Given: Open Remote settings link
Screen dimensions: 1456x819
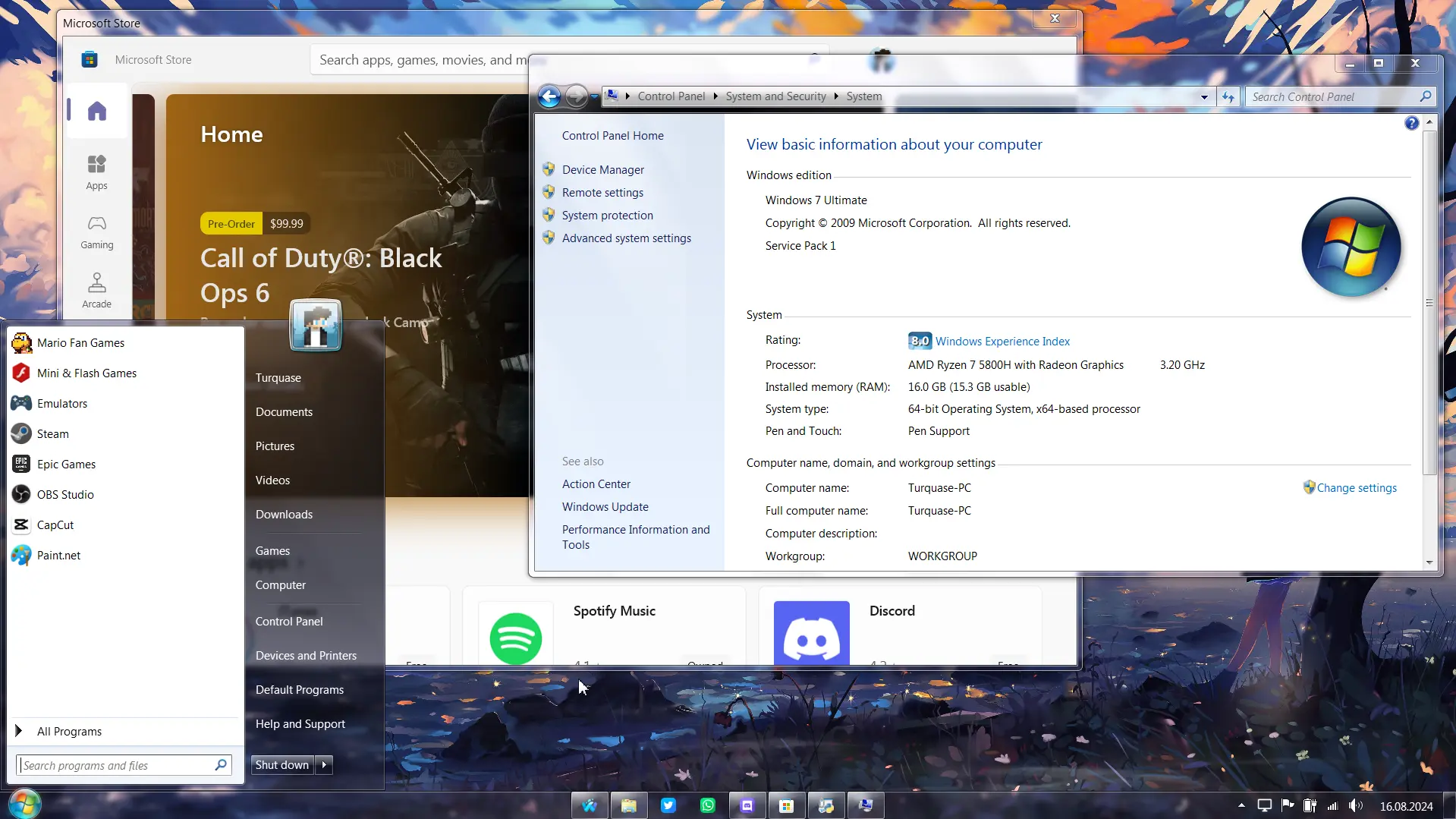Looking at the screenshot, I should point(602,193).
